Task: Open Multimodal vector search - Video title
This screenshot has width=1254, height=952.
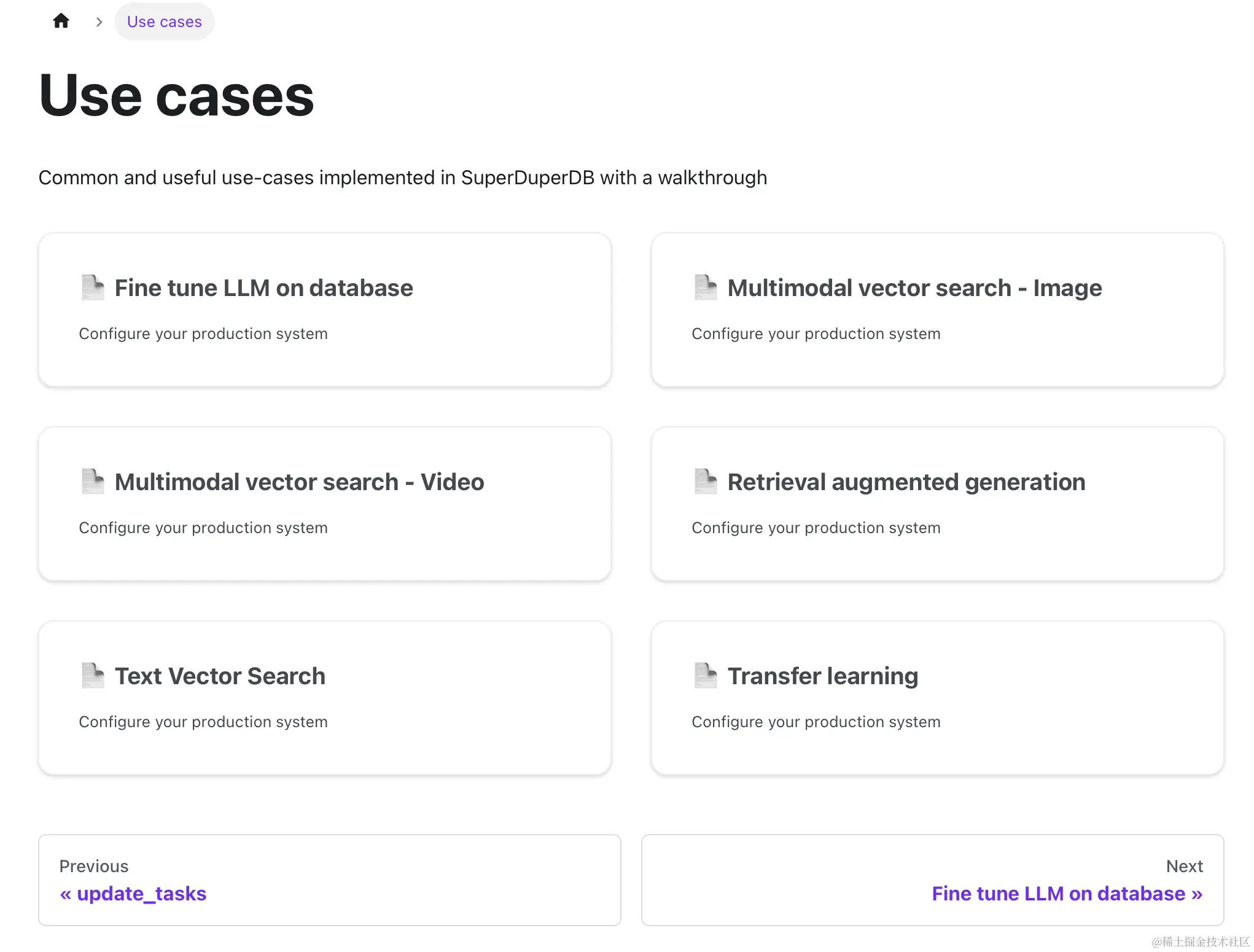Action: 299,482
